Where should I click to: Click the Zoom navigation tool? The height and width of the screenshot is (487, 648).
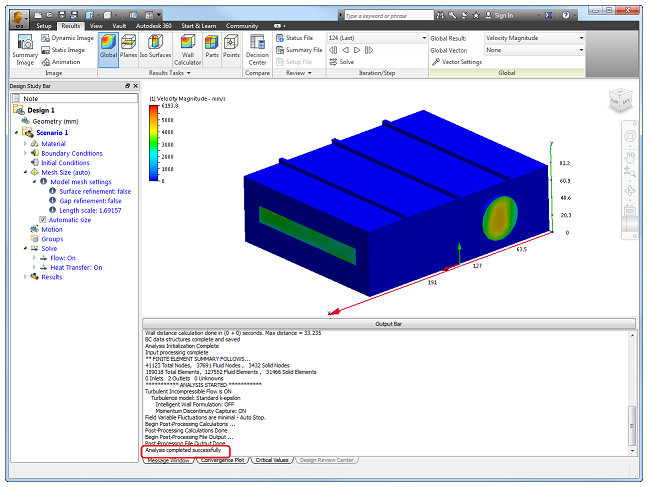[629, 172]
